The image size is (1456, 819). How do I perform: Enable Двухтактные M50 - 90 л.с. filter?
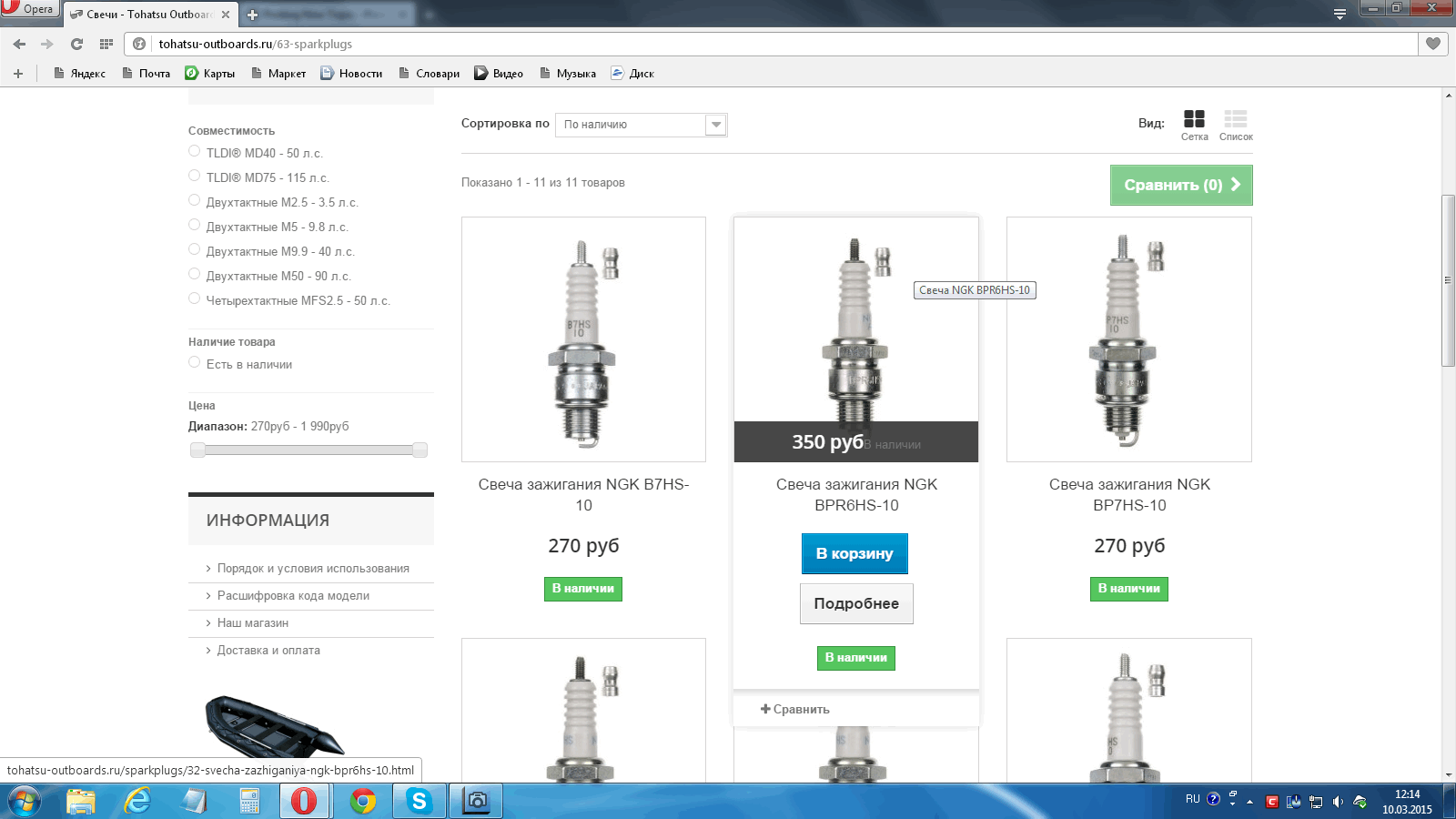(194, 274)
